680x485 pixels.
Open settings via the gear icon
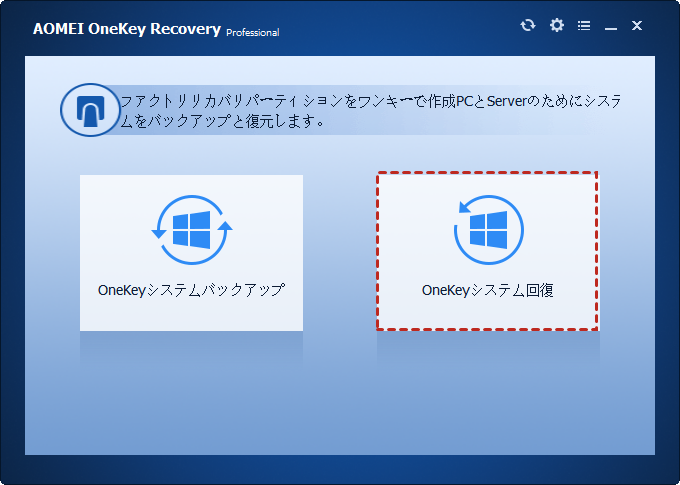(x=557, y=25)
